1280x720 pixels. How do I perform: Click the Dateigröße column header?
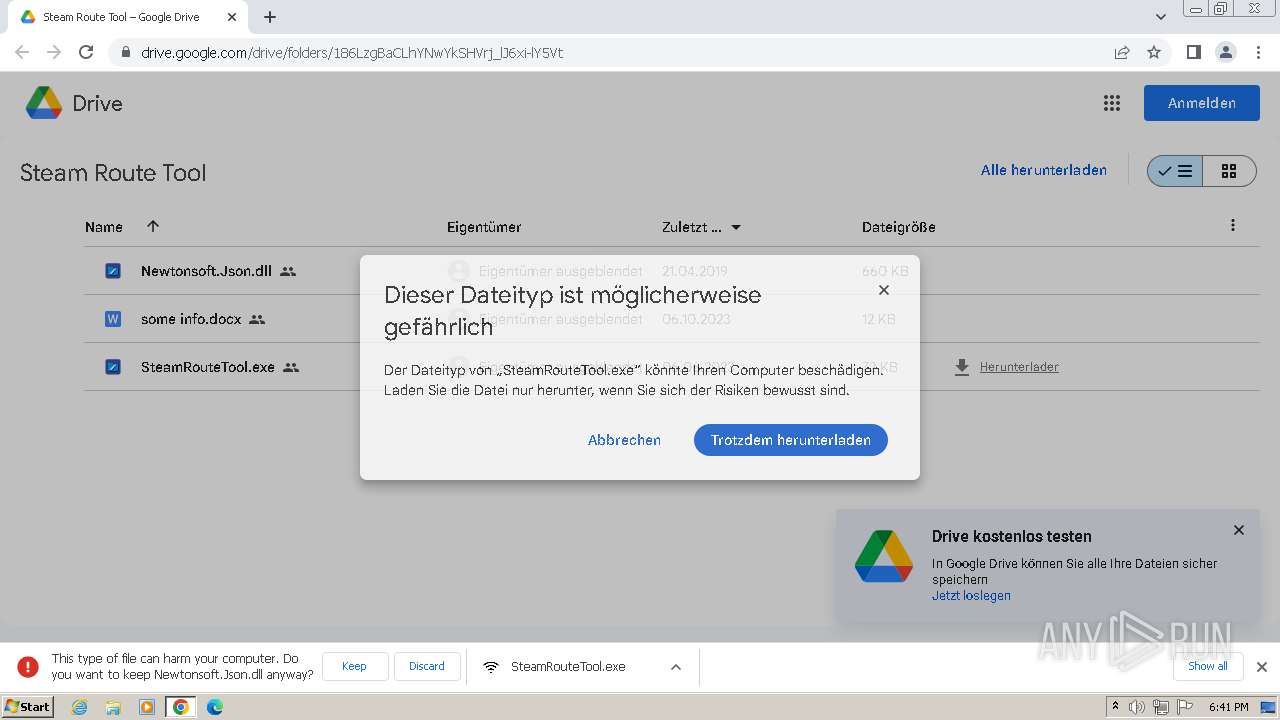[899, 227]
